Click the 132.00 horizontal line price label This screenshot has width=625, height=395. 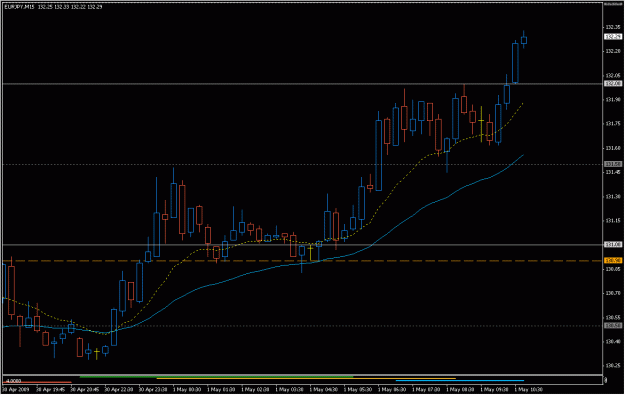pos(613,84)
